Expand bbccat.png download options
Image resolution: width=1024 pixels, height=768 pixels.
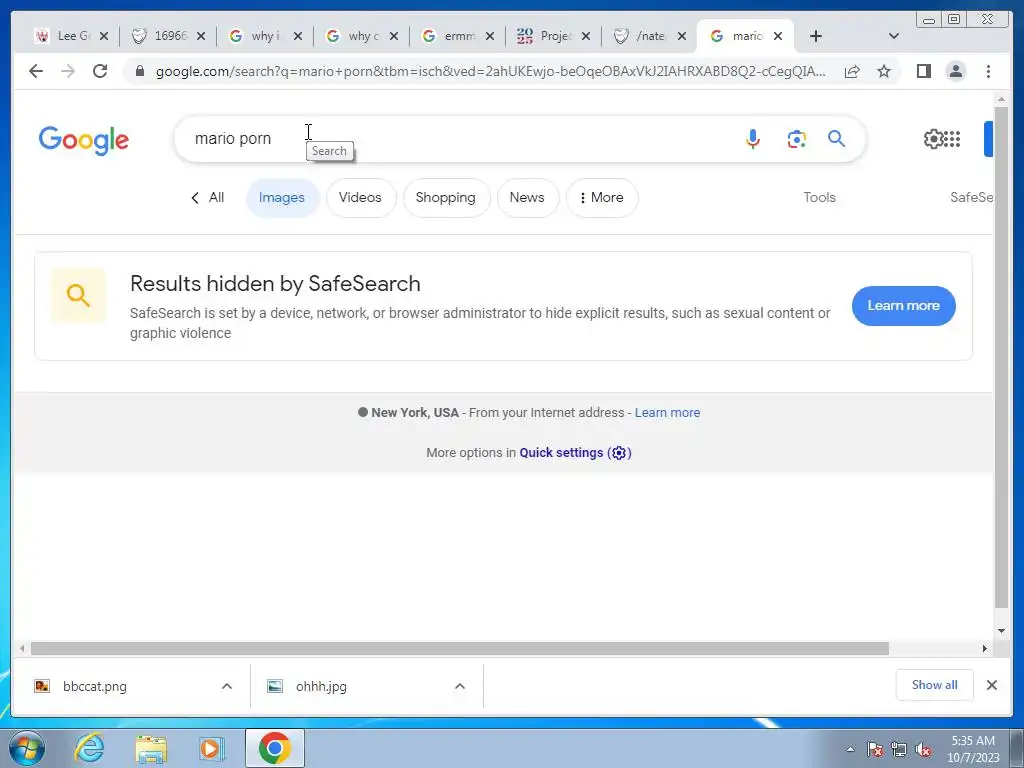227,686
